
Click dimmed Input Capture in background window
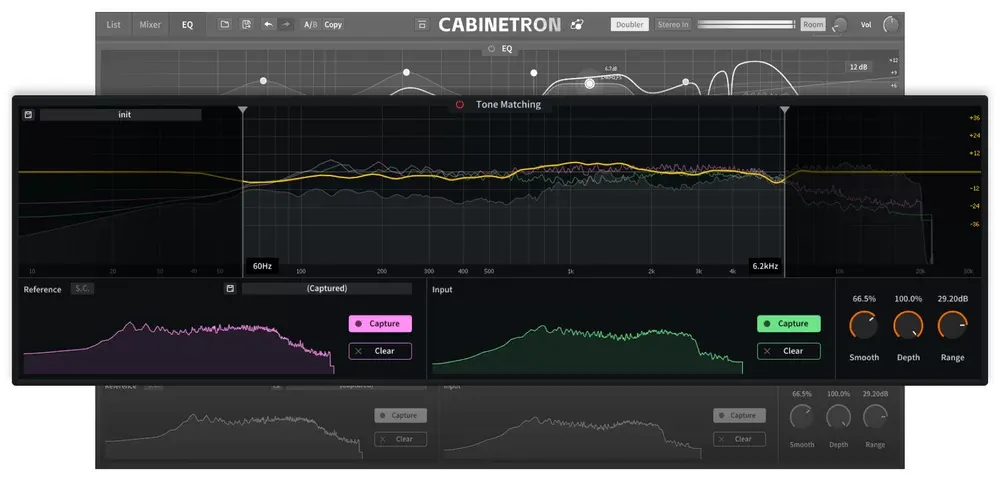tap(739, 415)
